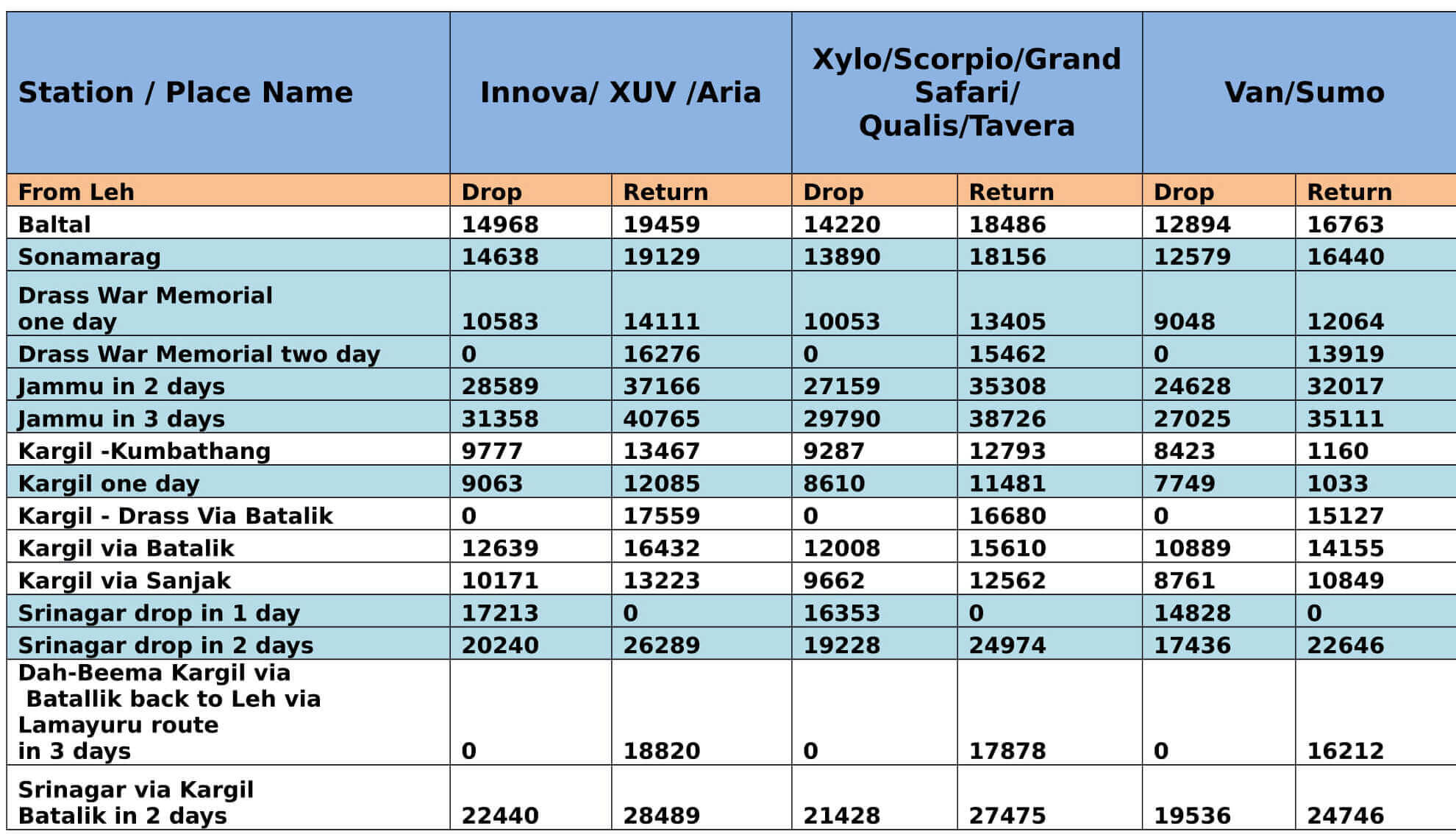
Task: Click Baltal Innova return value 19459
Action: point(662,224)
